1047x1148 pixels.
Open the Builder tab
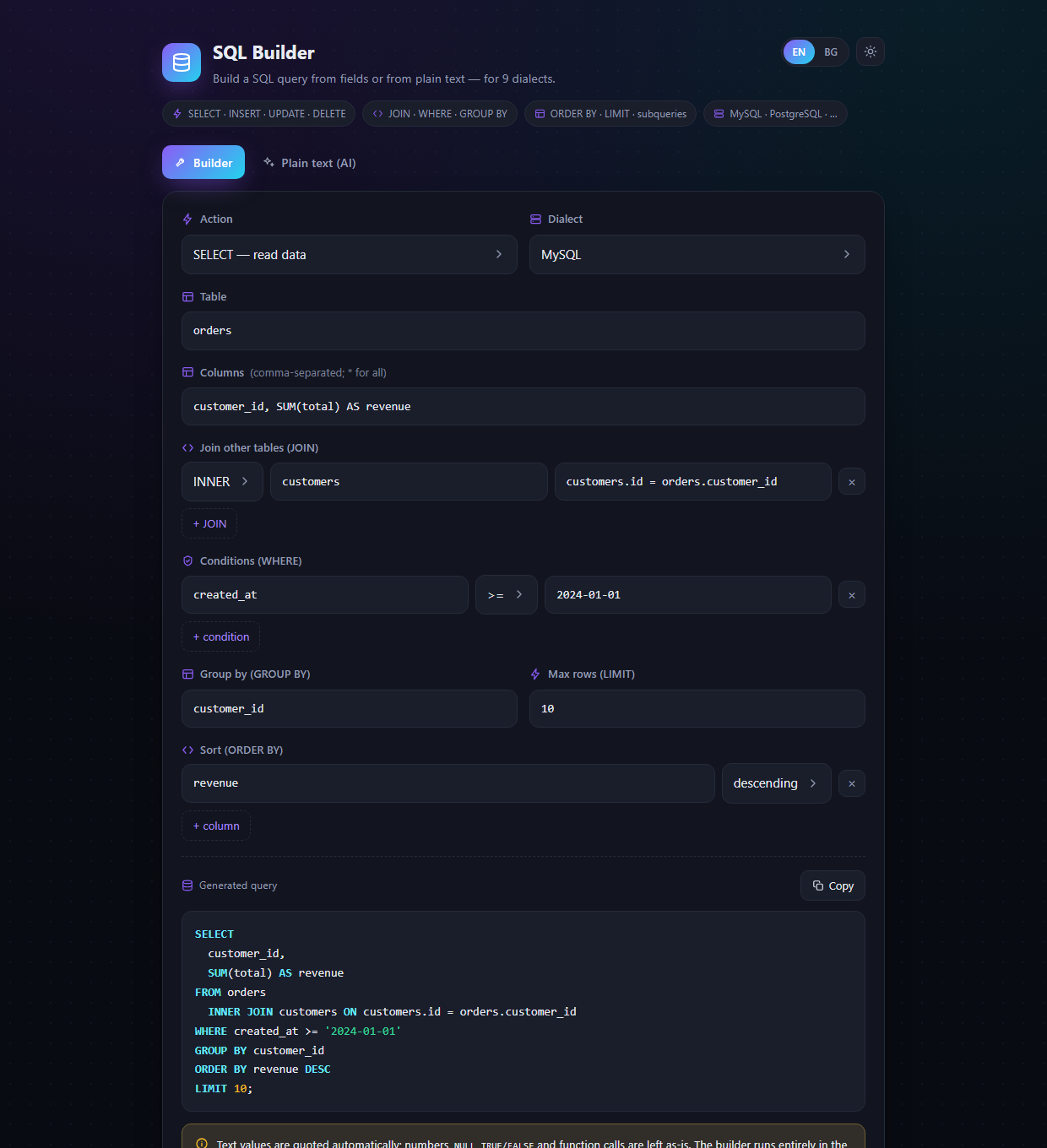pyautogui.click(x=203, y=162)
